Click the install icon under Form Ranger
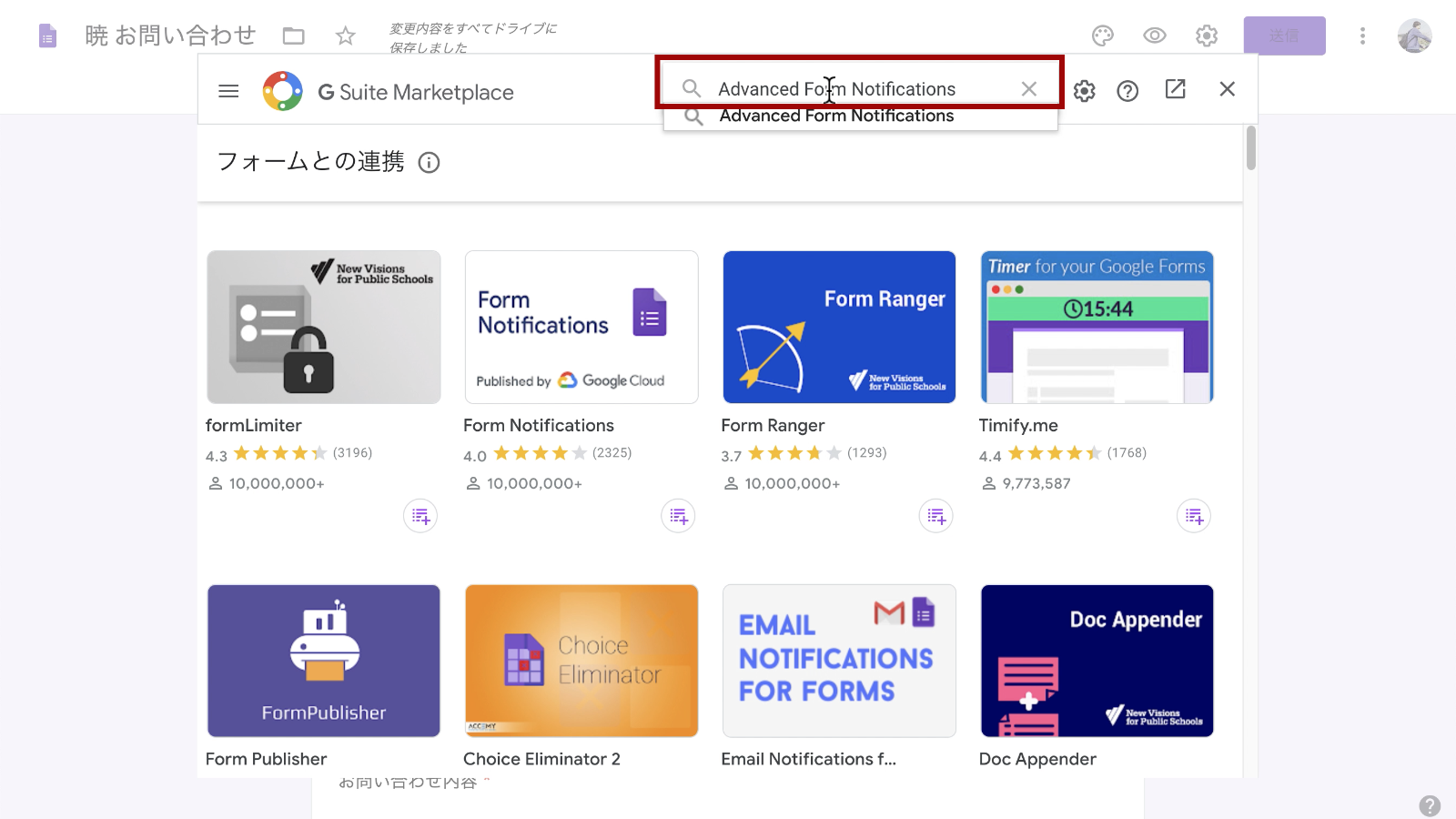The height and width of the screenshot is (819, 1456). [936, 516]
